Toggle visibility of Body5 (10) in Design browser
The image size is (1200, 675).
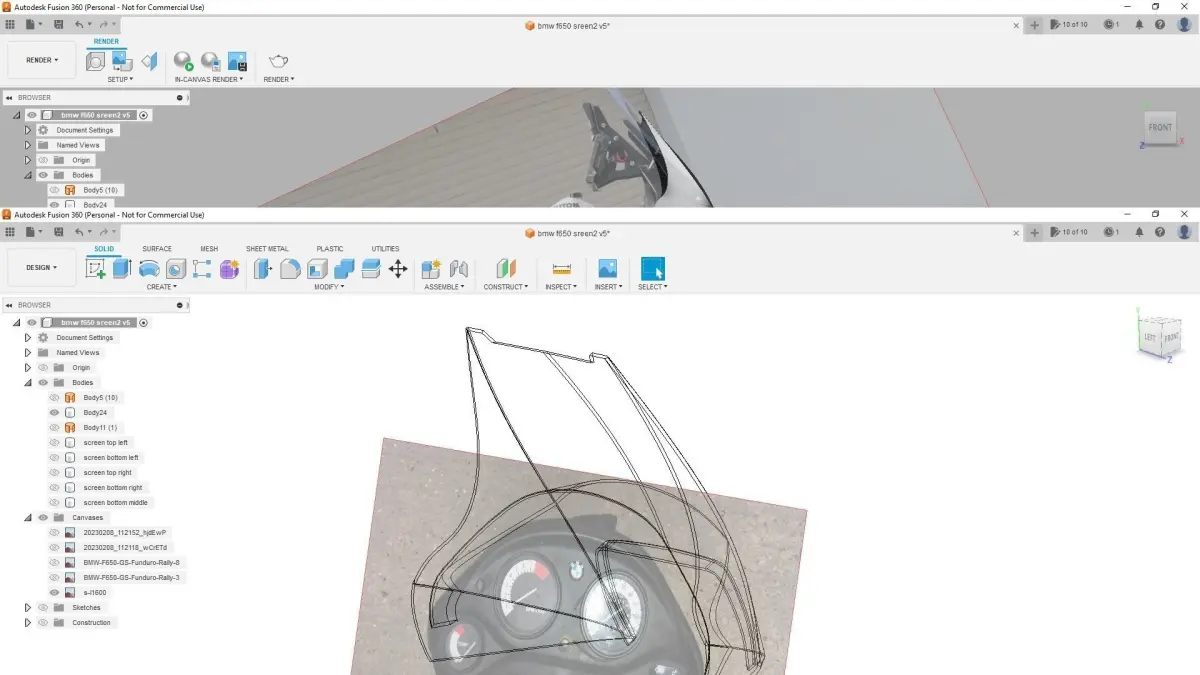pyautogui.click(x=55, y=397)
